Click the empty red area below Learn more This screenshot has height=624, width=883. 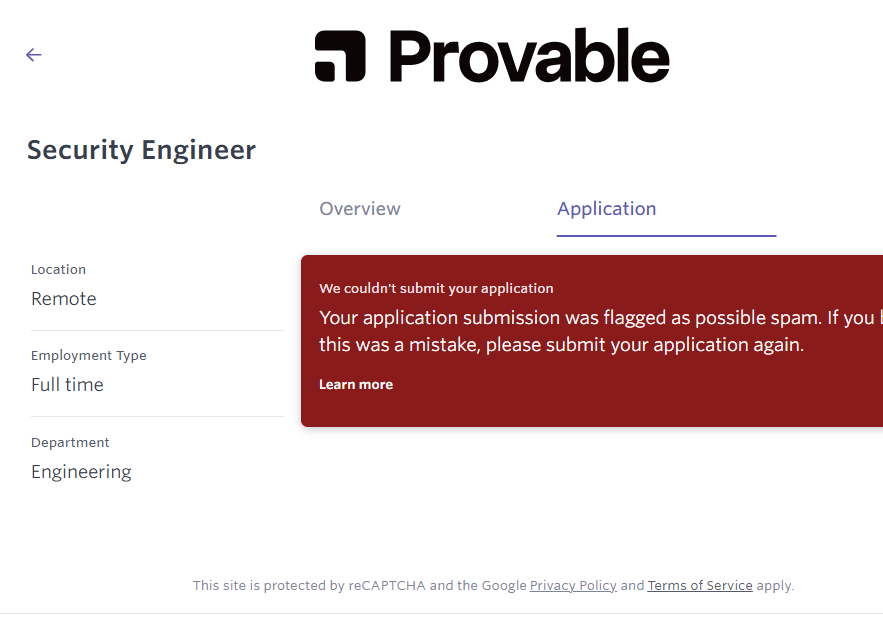[x=600, y=408]
